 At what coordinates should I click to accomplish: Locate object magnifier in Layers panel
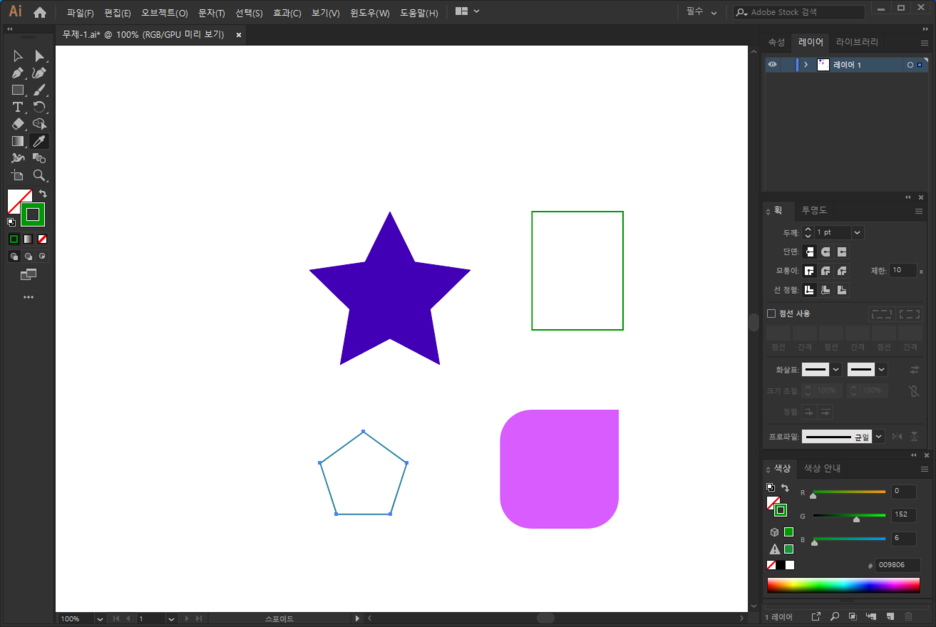[x=835, y=616]
